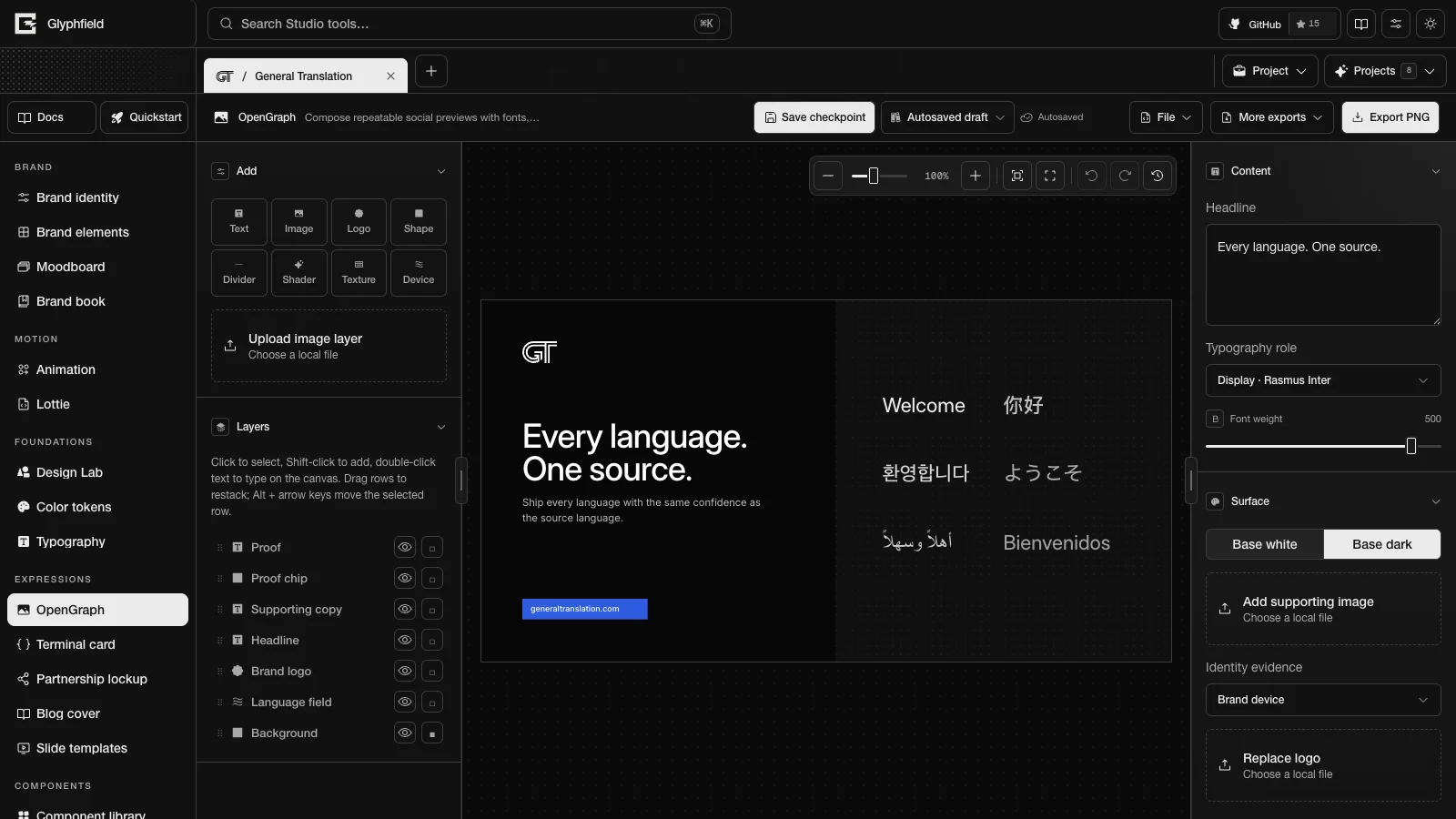Viewport: 1456px width, 819px height.
Task: Click the bold B font weight icon
Action: [x=1215, y=419]
